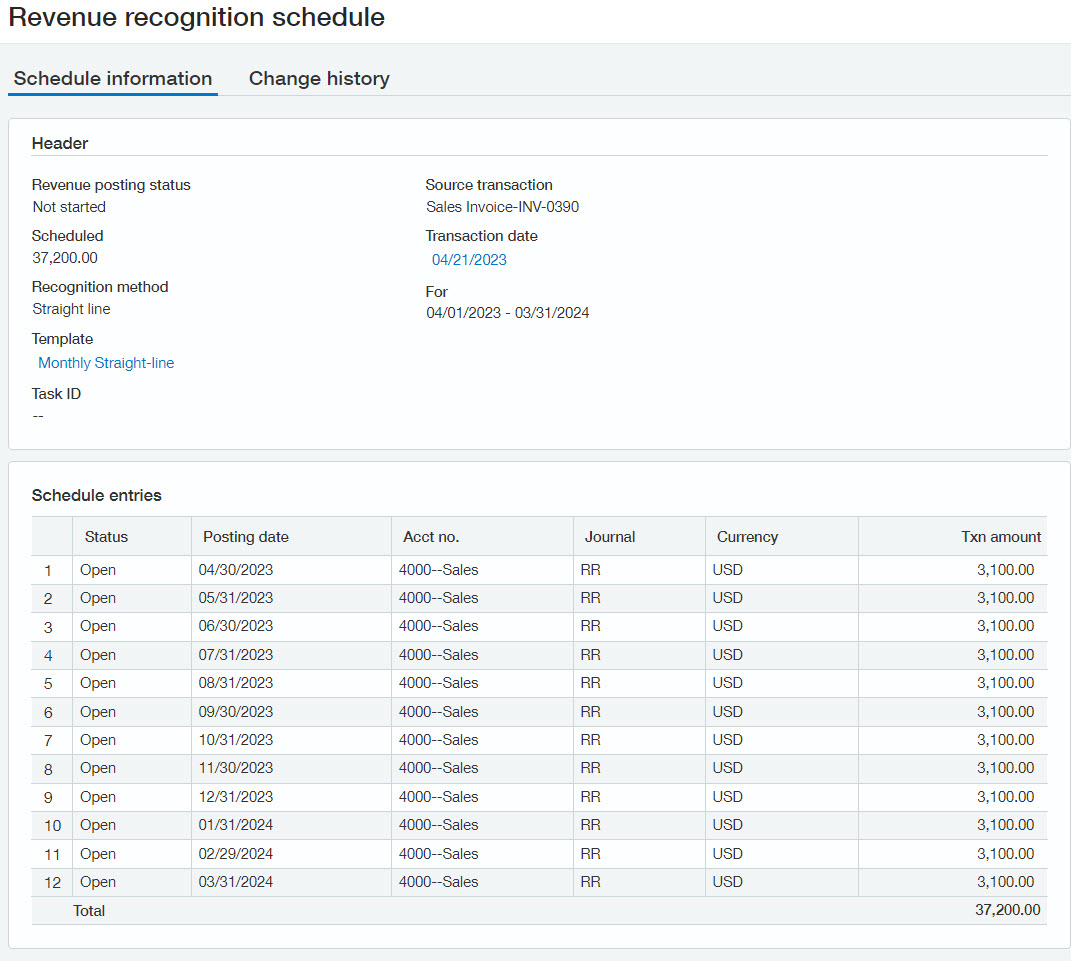Click the total amount 37,200.00 in table footer
1071x961 pixels.
[1007, 910]
